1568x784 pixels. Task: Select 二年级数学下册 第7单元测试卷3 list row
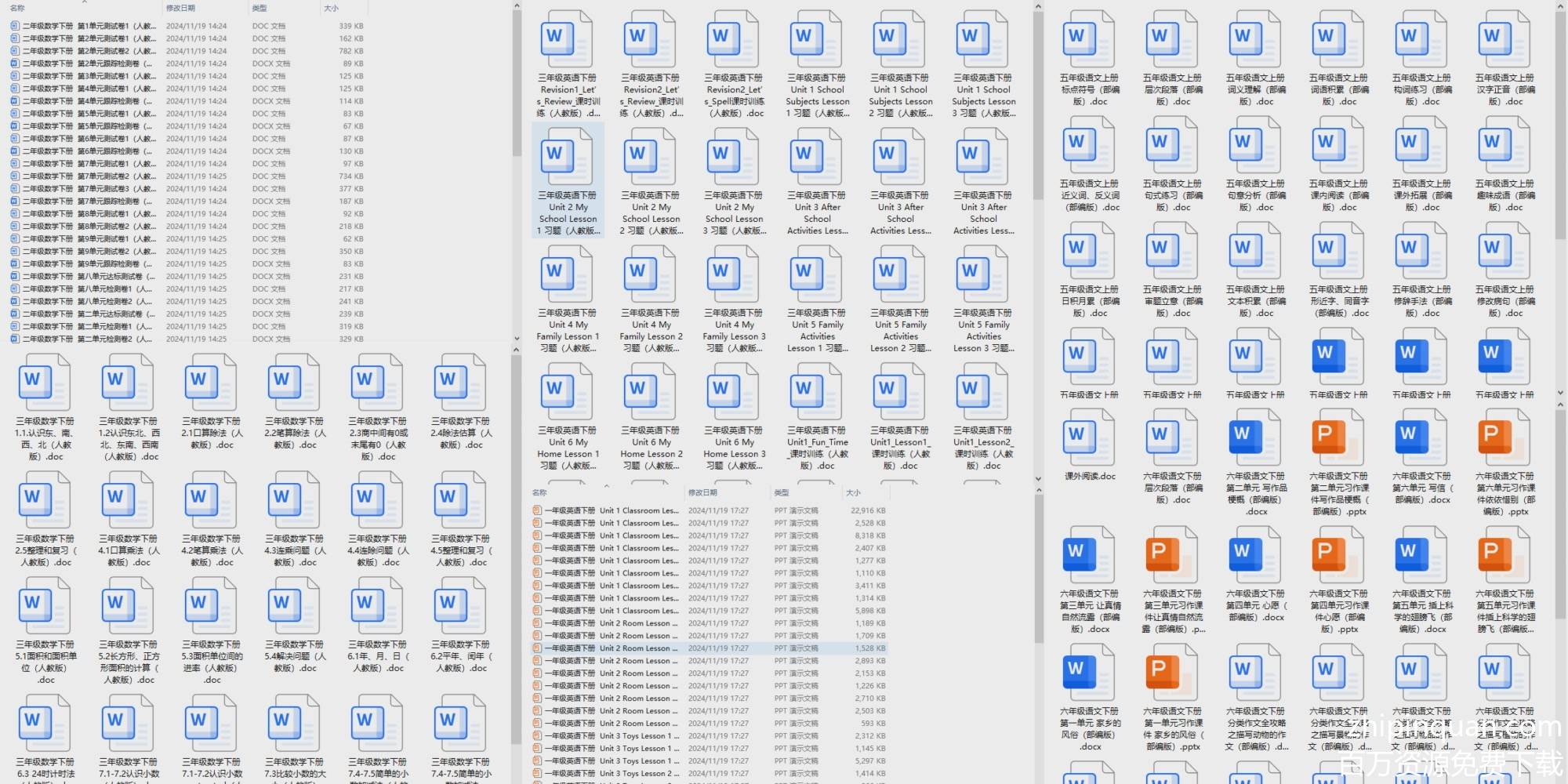(x=86, y=189)
